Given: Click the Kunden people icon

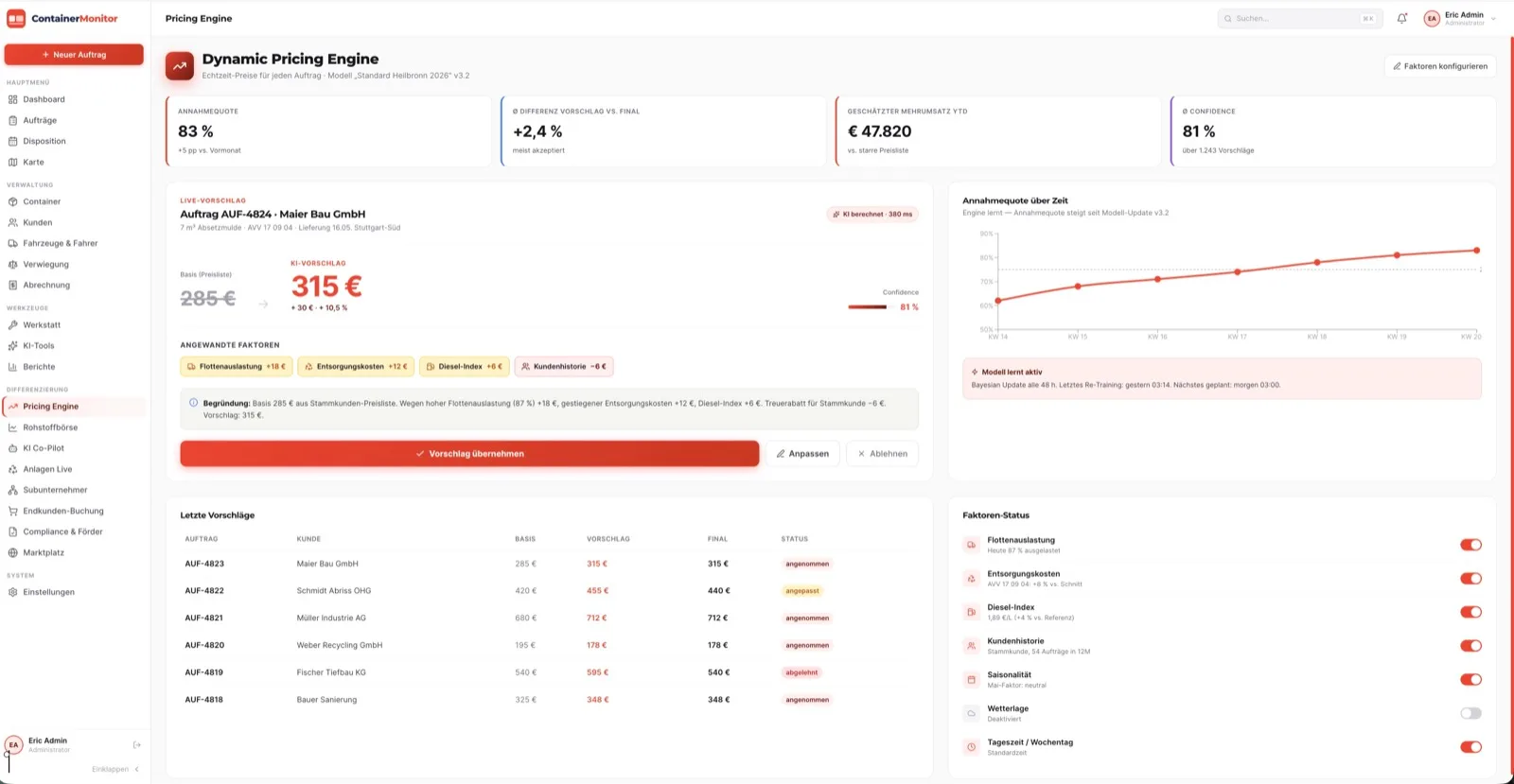Looking at the screenshot, I should pyautogui.click(x=13, y=222).
